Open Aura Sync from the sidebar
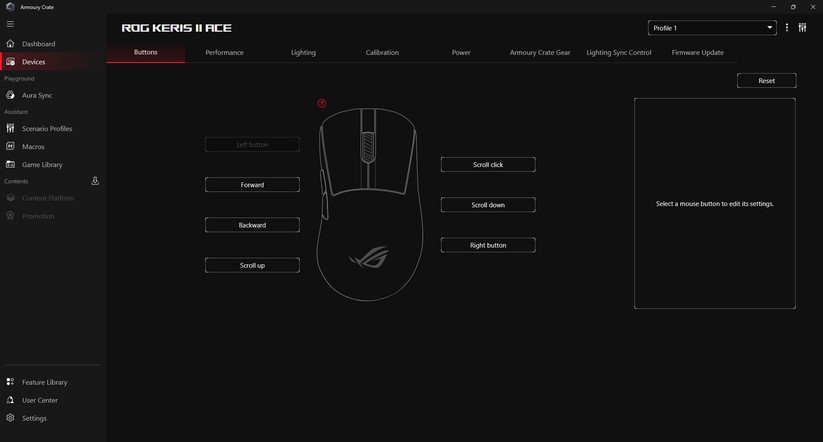The image size is (823, 442). (52, 95)
